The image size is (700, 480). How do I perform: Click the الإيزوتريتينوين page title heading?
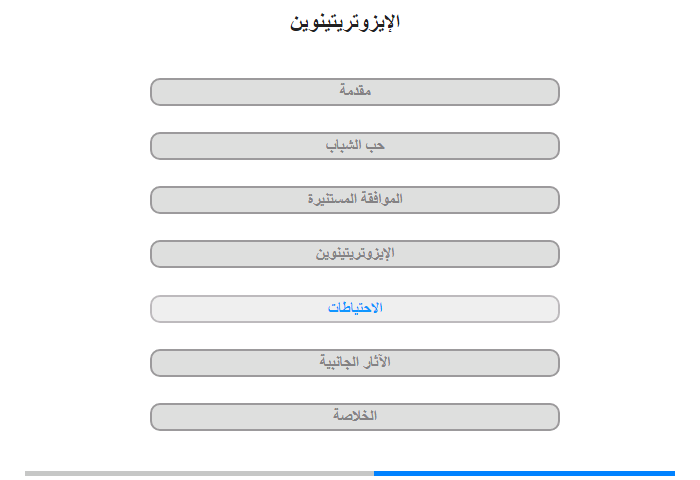point(345,22)
